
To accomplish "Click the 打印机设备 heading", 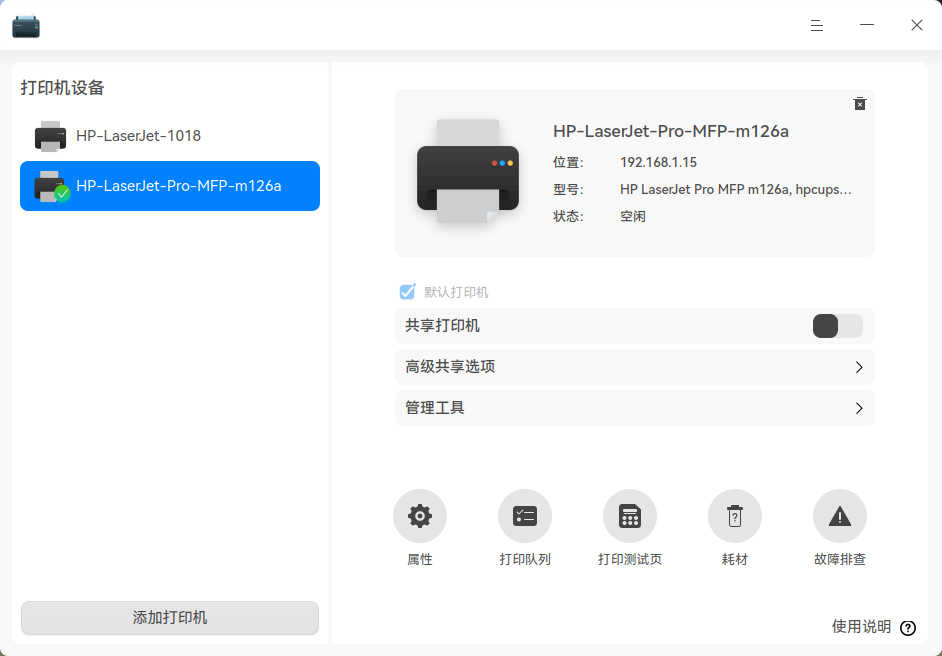I will tap(62, 88).
